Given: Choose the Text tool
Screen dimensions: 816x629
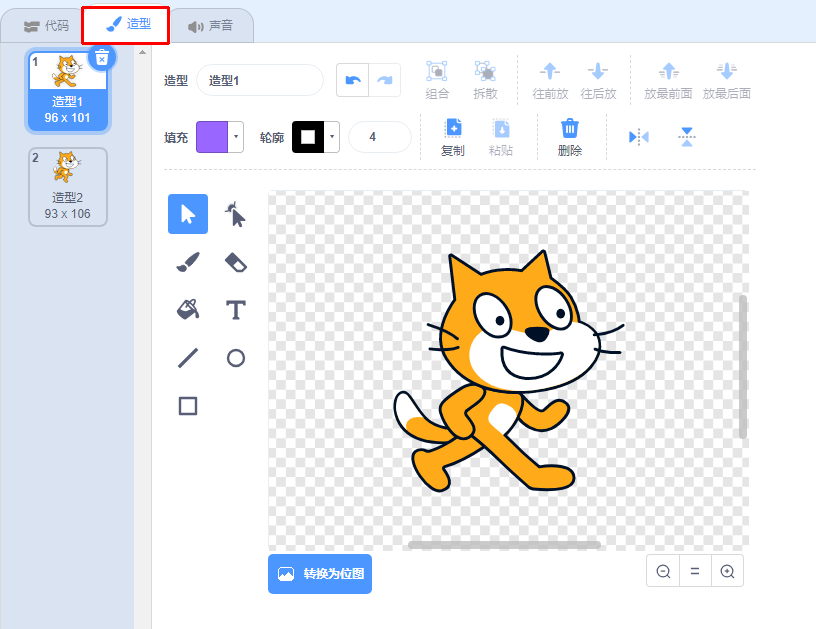Looking at the screenshot, I should tap(236, 310).
